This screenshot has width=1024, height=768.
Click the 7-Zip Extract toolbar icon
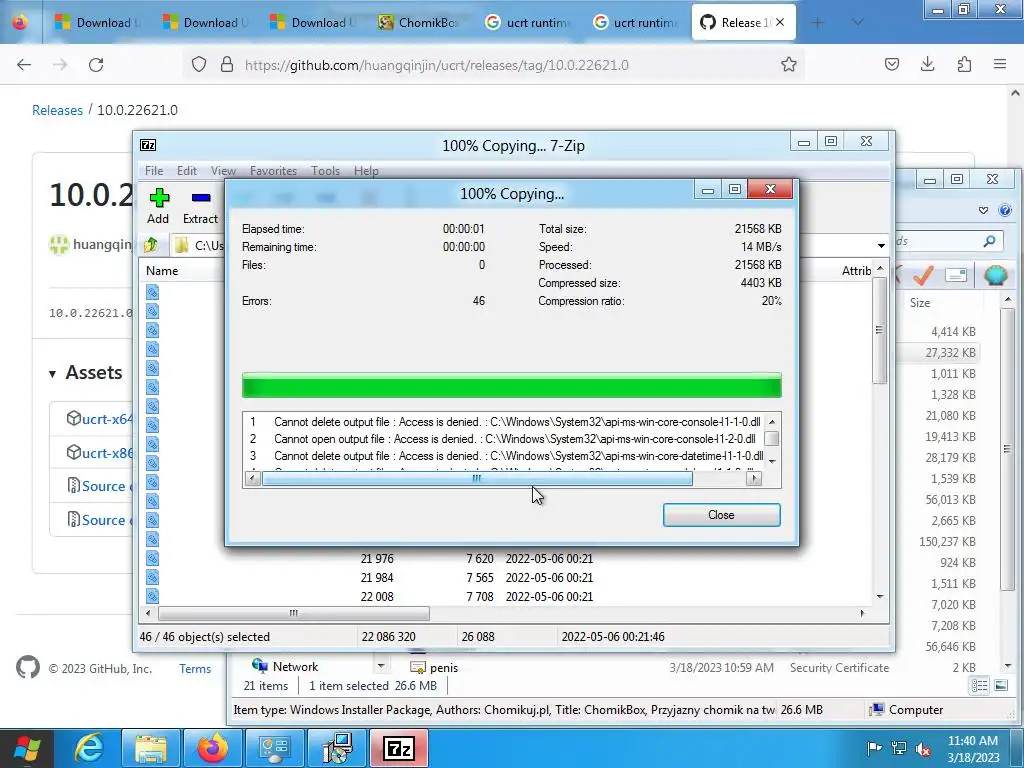201,197
